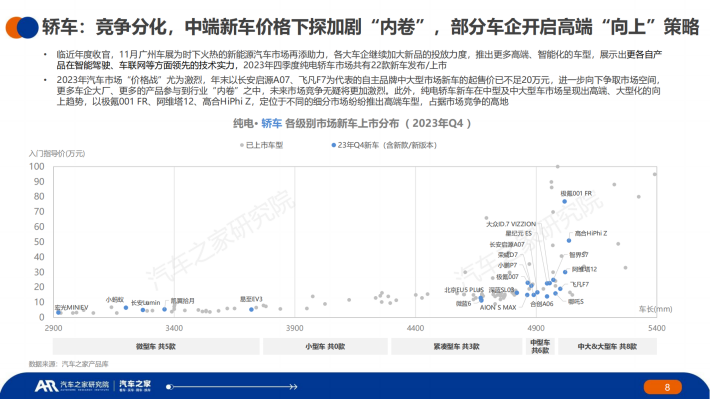The height and width of the screenshot is (399, 710).
Task: Click the double arrow at progress line end
Action: click(x=293, y=387)
